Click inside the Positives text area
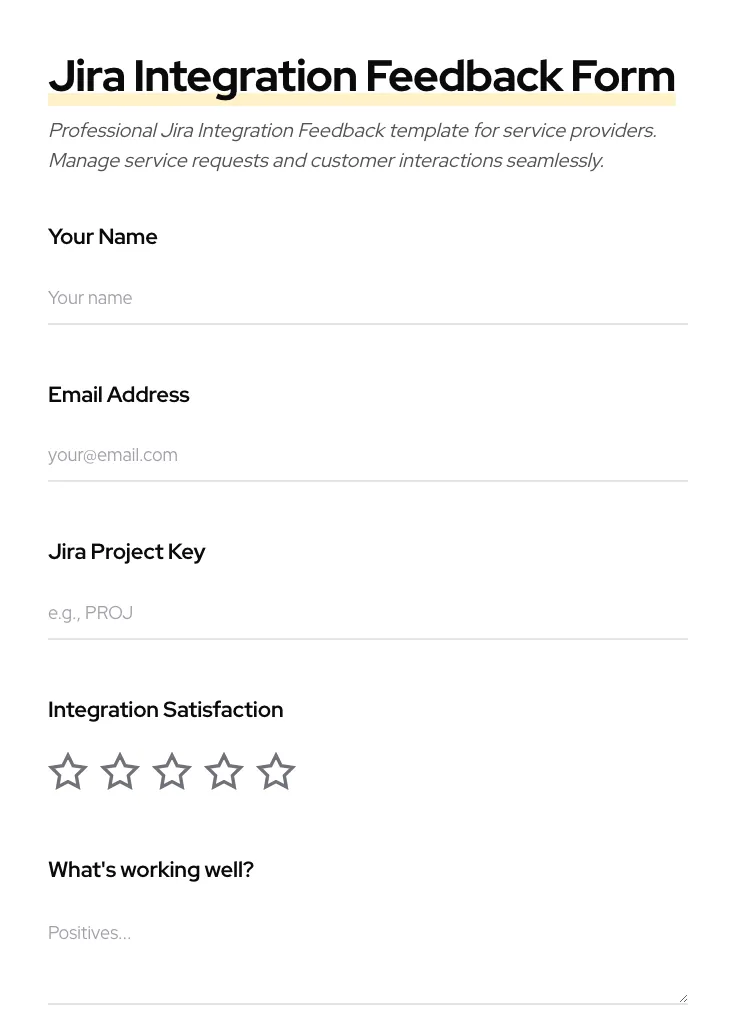The width and height of the screenshot is (736, 1024). (x=368, y=950)
